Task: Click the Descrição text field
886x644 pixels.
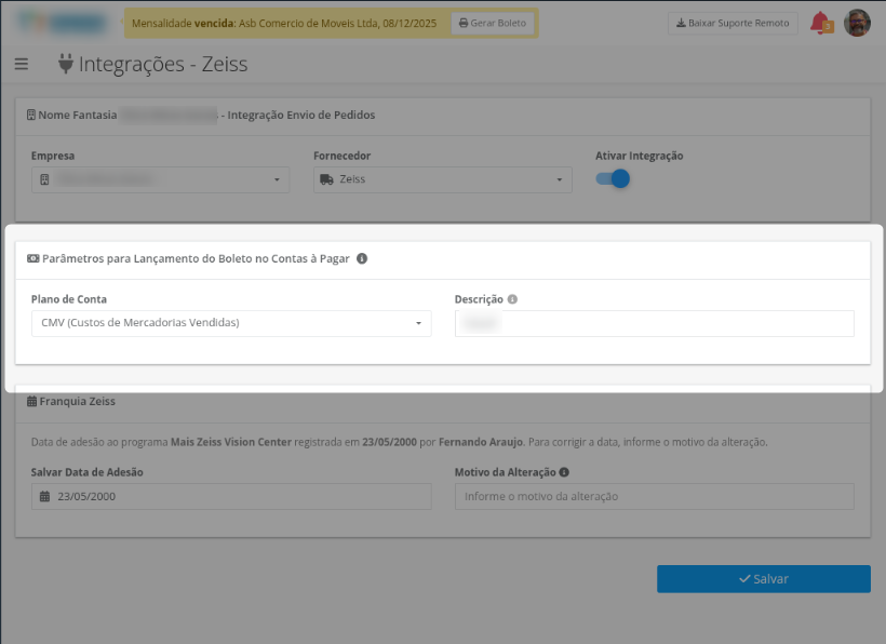Action: pos(654,323)
